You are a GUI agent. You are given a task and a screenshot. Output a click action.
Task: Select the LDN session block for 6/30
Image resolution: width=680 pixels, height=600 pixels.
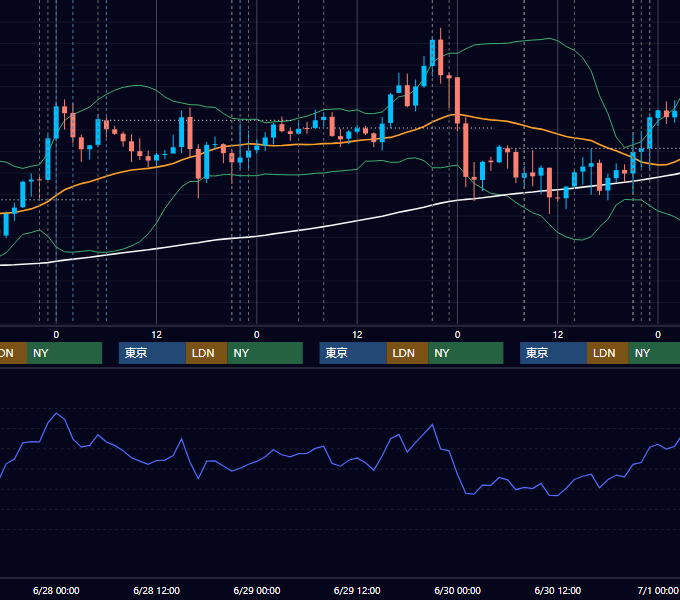coord(608,353)
